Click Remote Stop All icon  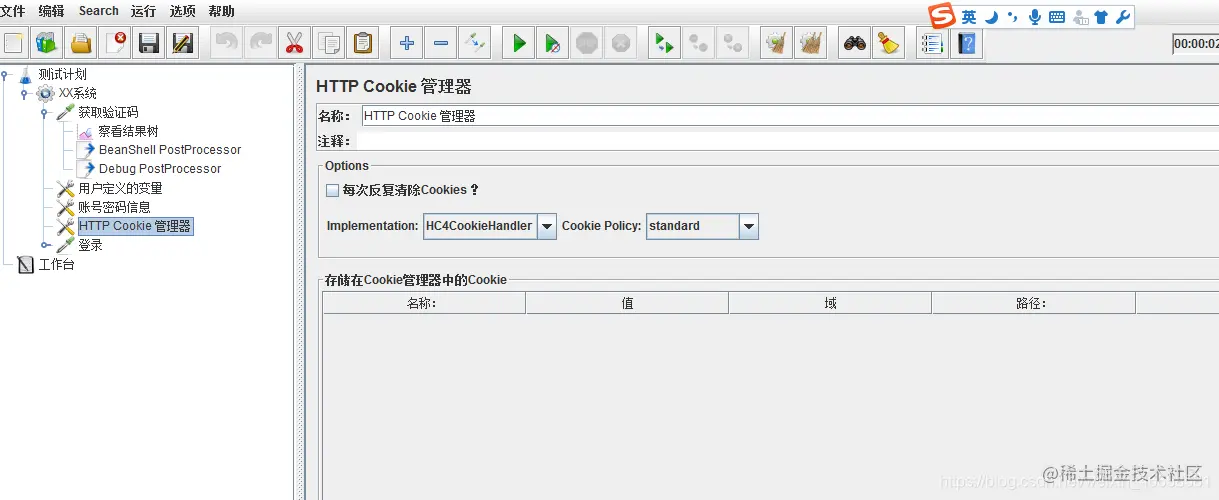pos(699,43)
